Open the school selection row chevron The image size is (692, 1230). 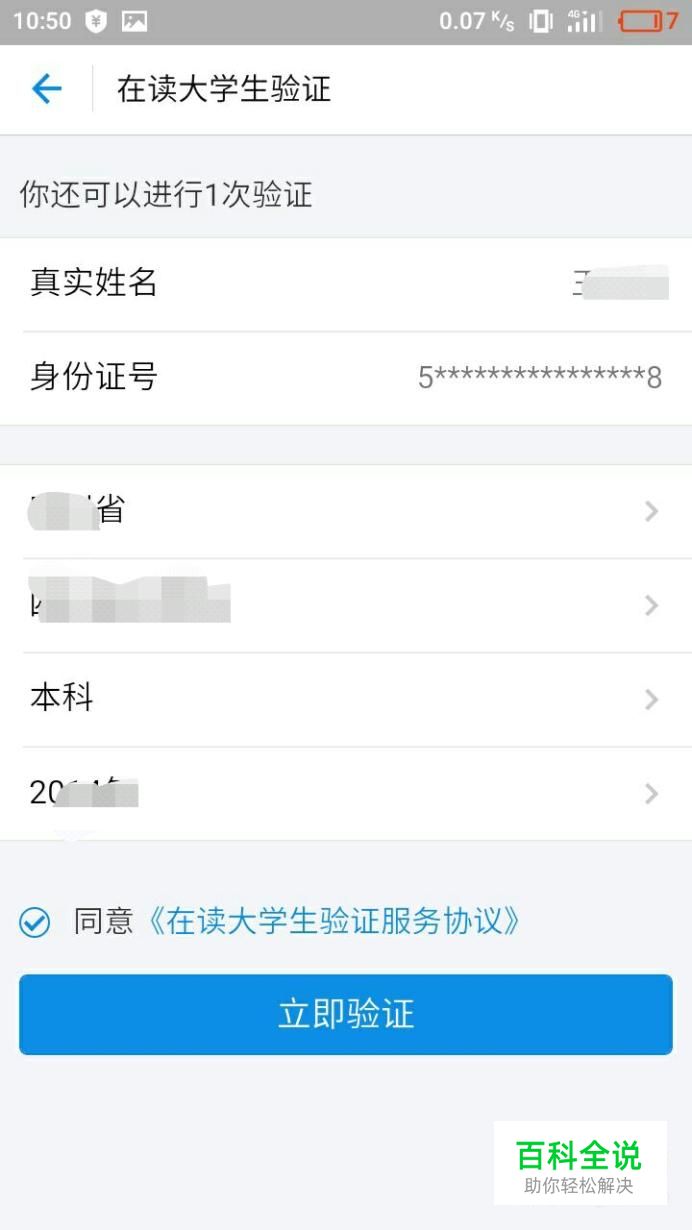click(652, 606)
